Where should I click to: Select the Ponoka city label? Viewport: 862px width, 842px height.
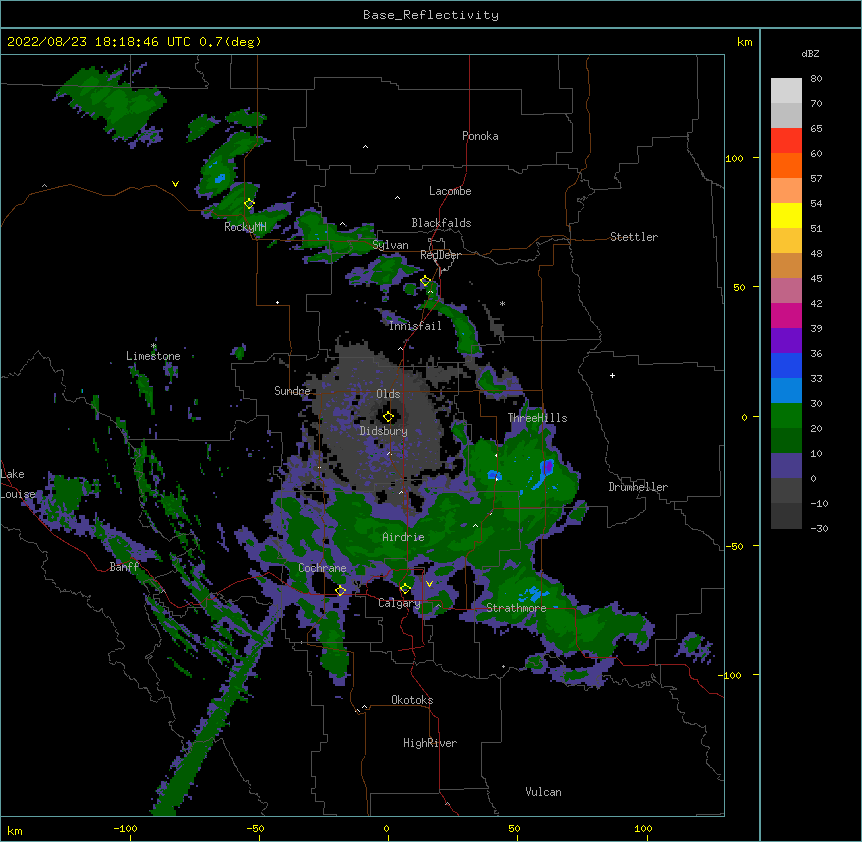click(480, 136)
